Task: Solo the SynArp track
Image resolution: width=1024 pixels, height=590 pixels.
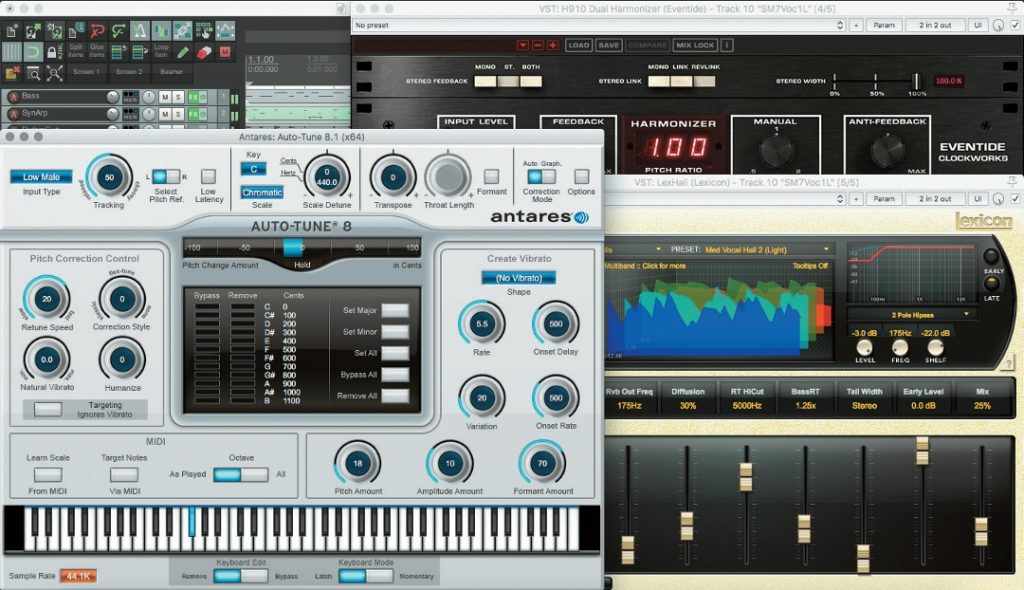Action: click(178, 114)
